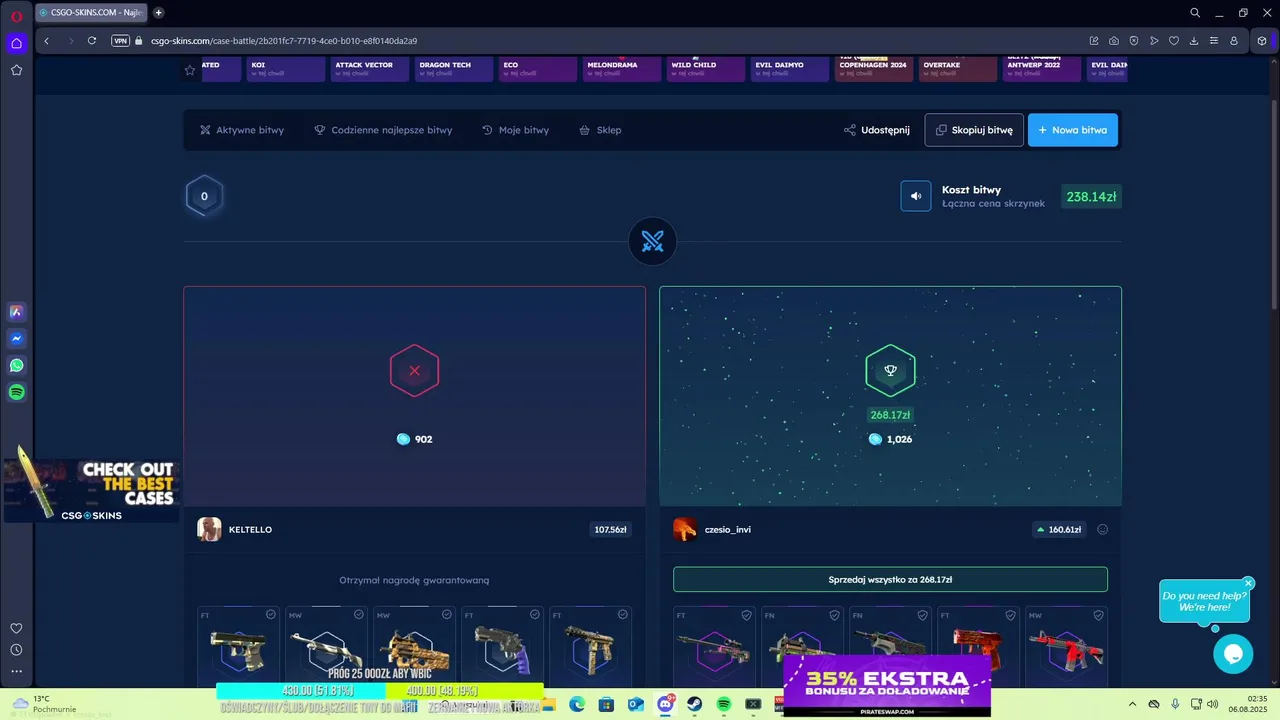Viewport: 1280px width, 720px height.
Task: Toggle the battle sound speaker icon
Action: click(916, 196)
